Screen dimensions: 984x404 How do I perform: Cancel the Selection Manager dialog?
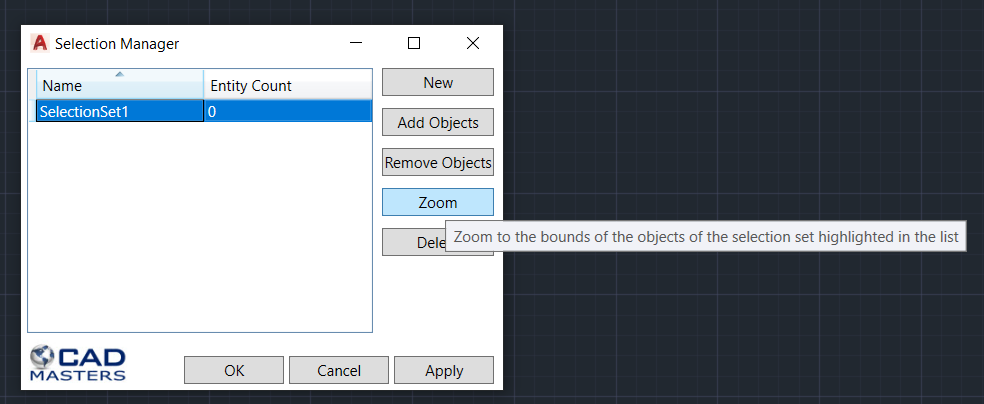(x=339, y=370)
